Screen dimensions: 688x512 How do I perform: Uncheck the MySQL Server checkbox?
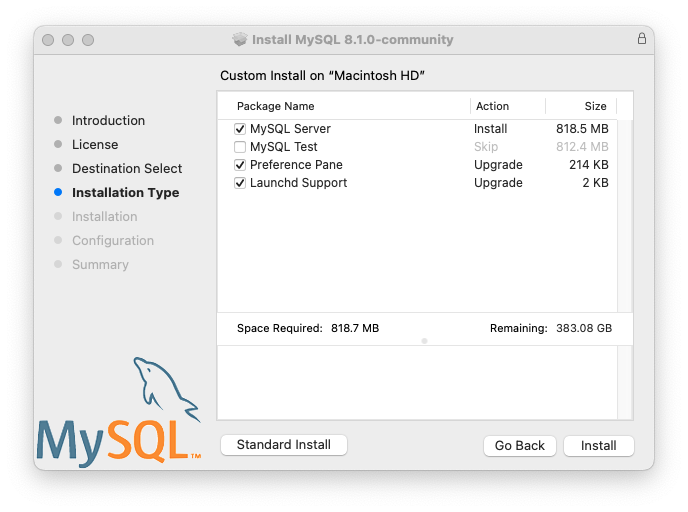pos(240,129)
